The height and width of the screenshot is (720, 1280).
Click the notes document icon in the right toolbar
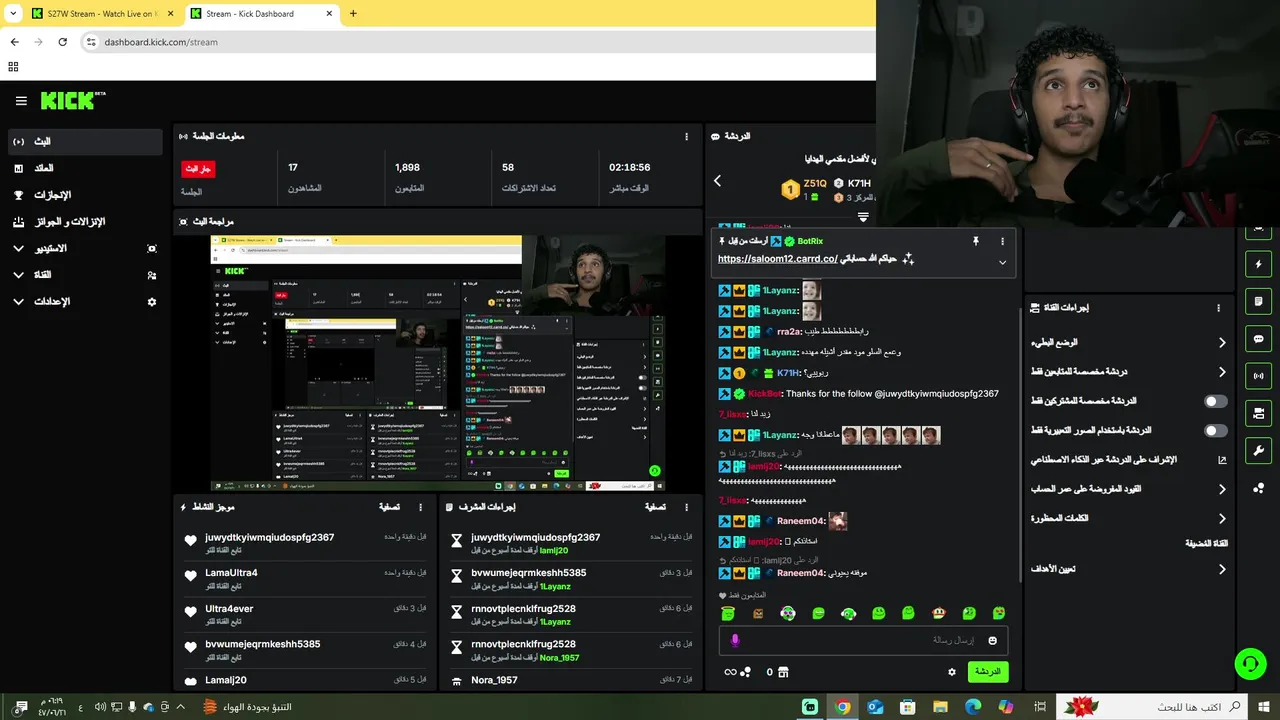[1258, 301]
